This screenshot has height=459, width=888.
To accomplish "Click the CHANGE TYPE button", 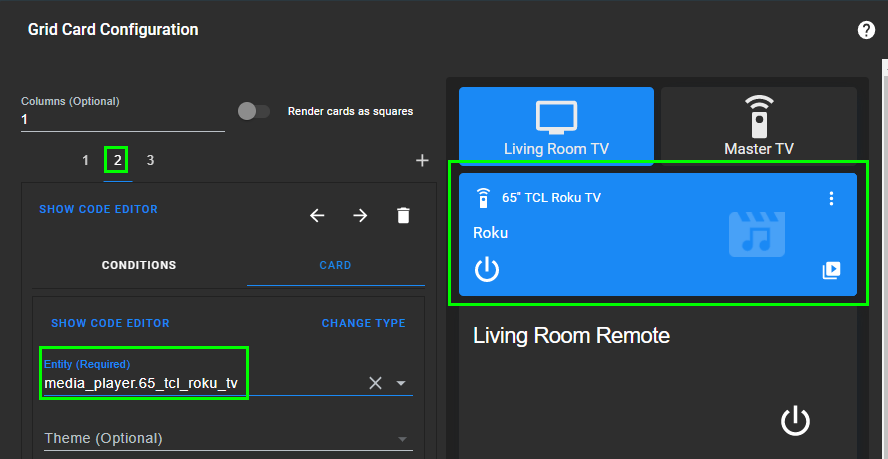I will pyautogui.click(x=364, y=323).
